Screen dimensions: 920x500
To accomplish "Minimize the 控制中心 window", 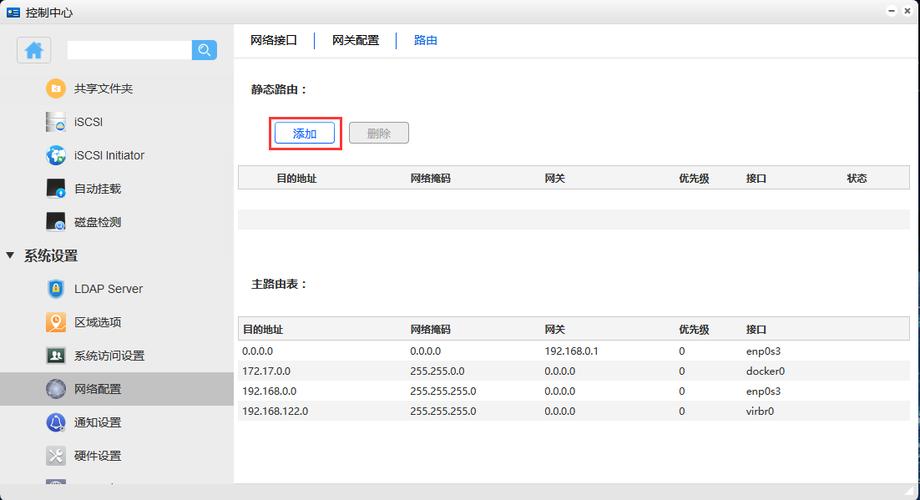I will (x=892, y=11).
